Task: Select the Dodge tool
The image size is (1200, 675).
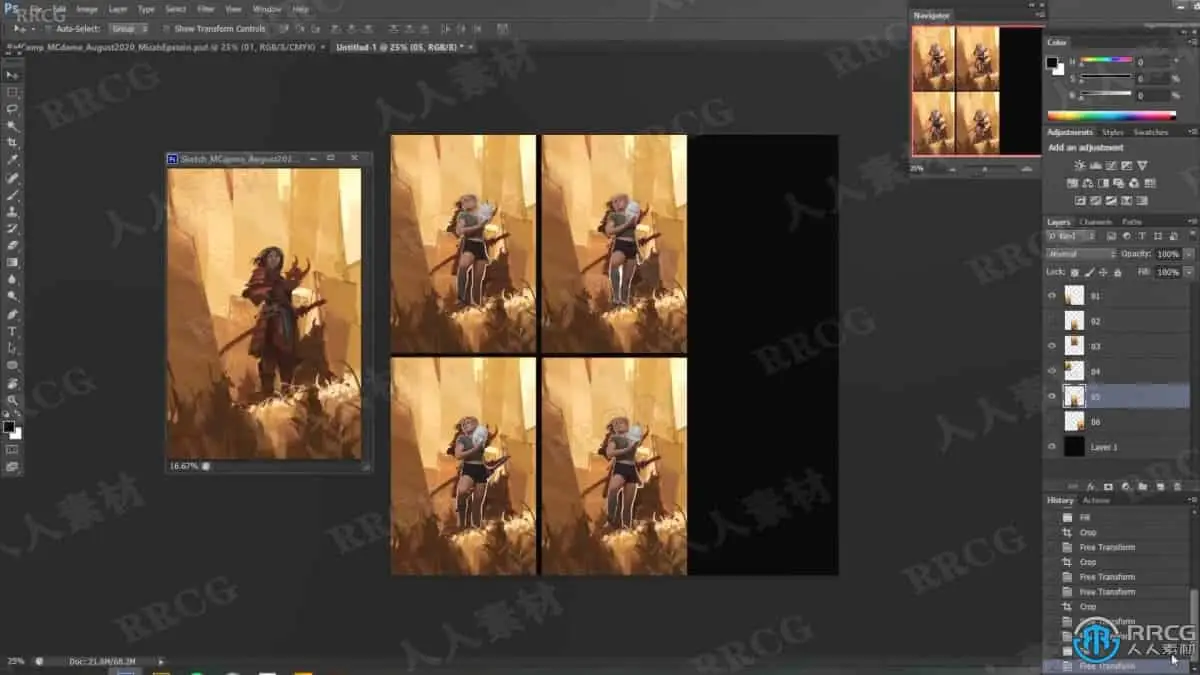Action: click(12, 296)
